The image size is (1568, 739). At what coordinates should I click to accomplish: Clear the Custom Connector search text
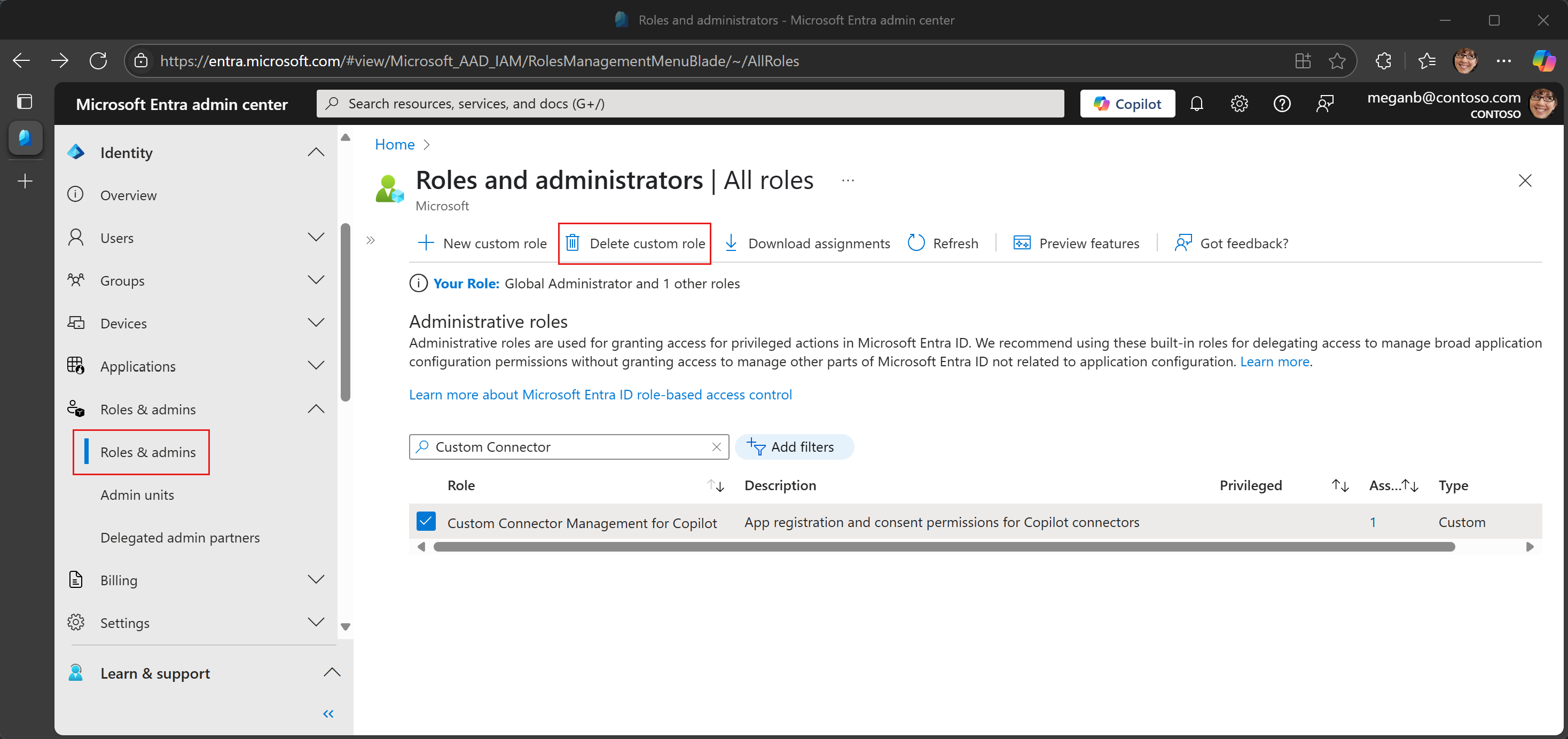pos(716,447)
